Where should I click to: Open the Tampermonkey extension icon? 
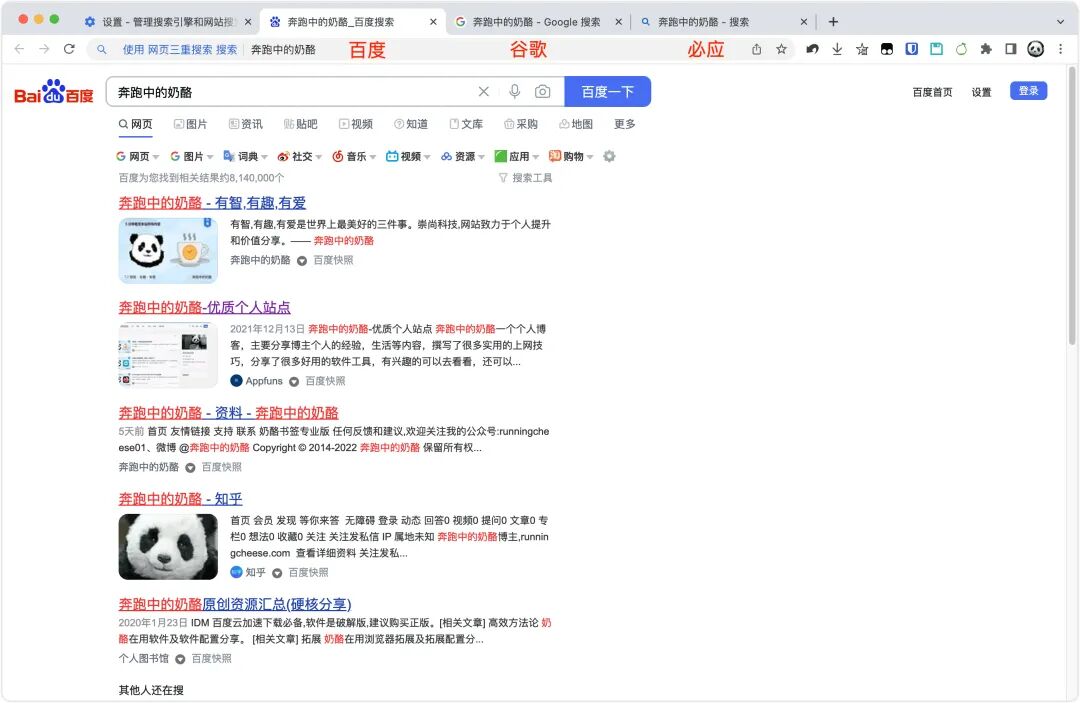click(887, 49)
